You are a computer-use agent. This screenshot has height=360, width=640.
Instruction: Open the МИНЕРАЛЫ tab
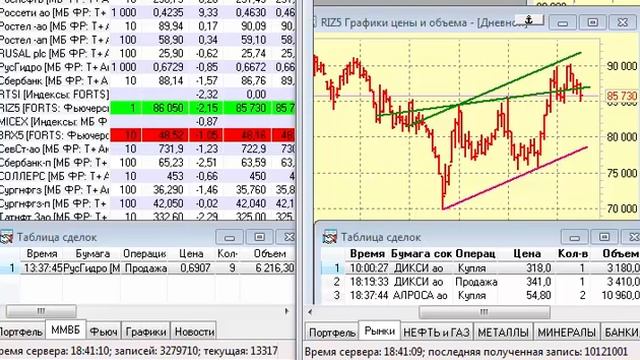pos(567,333)
